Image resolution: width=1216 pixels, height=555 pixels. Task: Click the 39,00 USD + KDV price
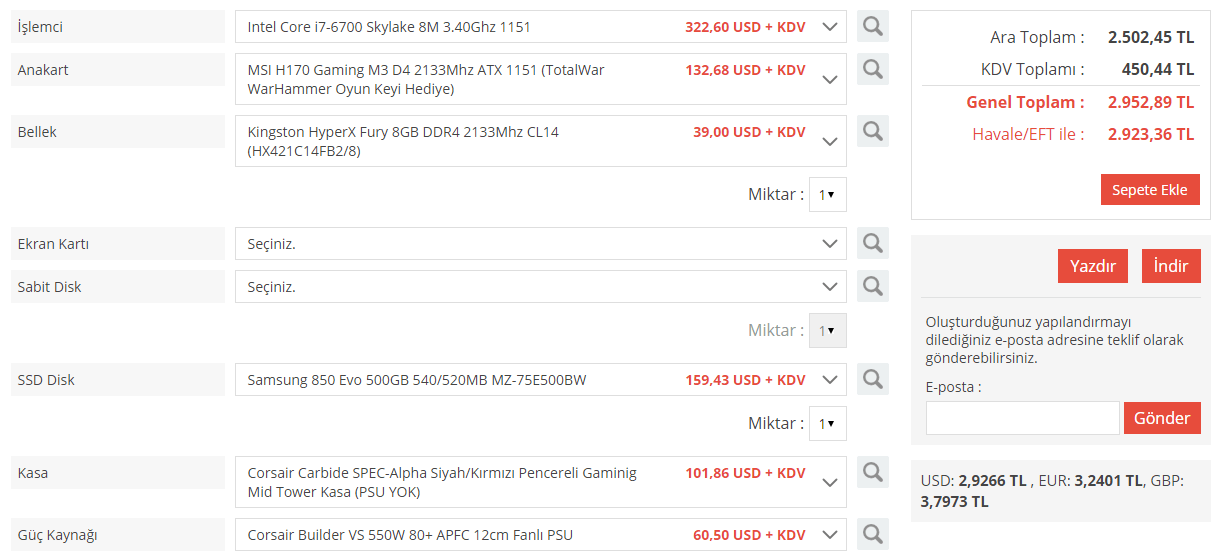coord(749,132)
